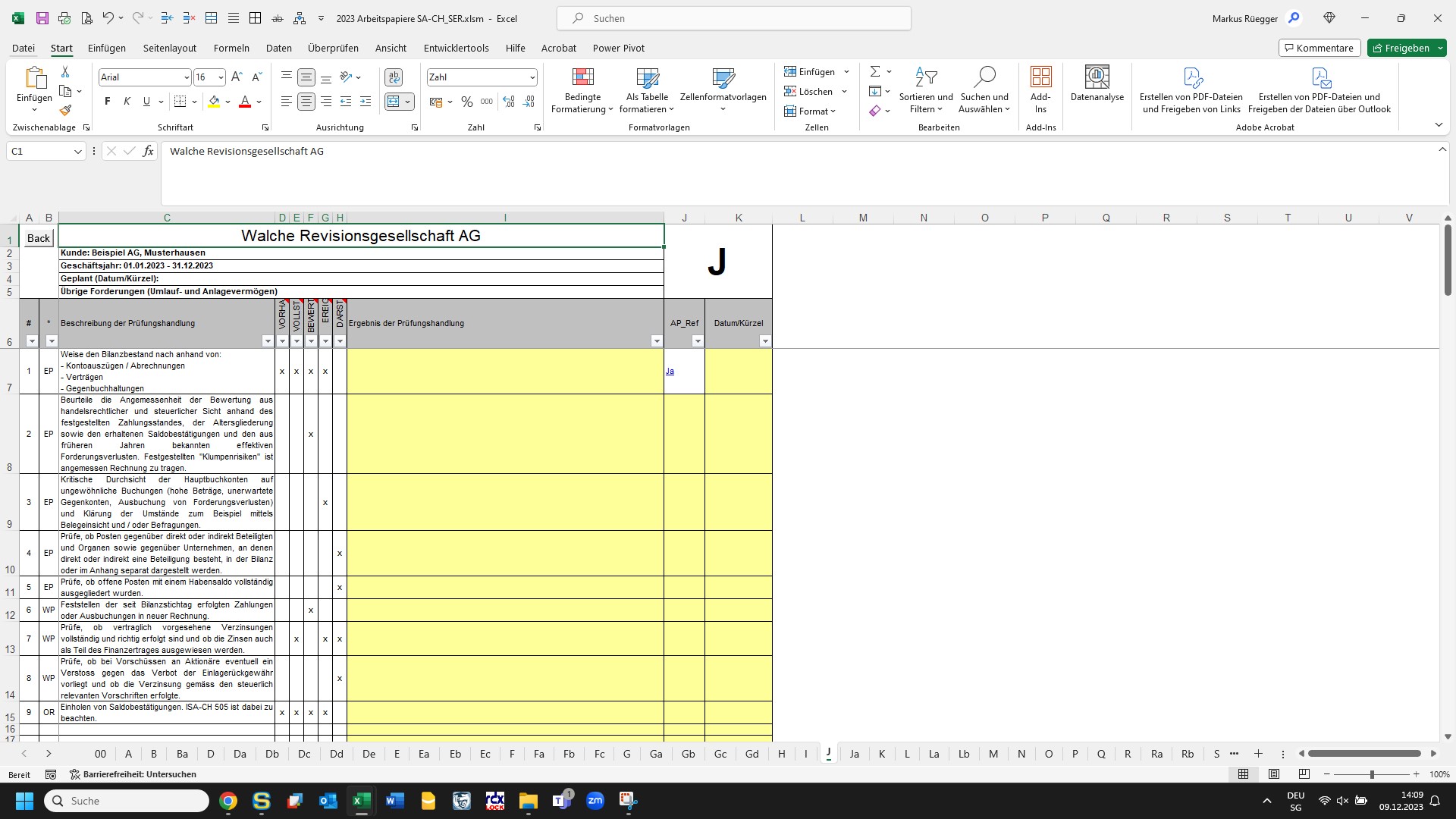1456x819 pixels.
Task: Apply red font color swatch
Action: pyautogui.click(x=245, y=102)
